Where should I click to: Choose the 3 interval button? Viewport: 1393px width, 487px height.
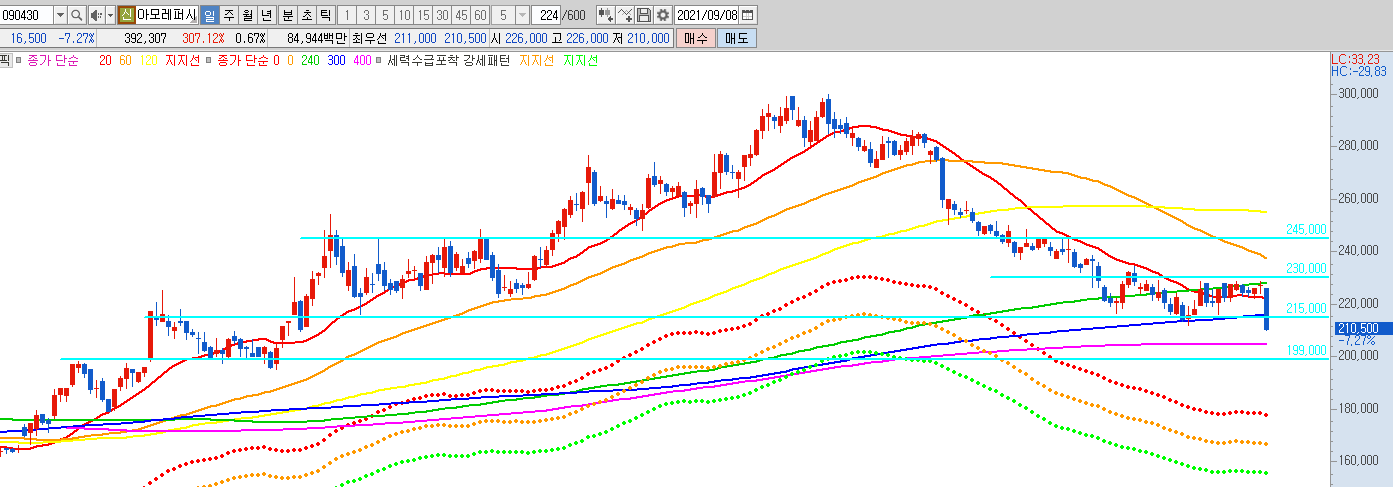coord(366,15)
